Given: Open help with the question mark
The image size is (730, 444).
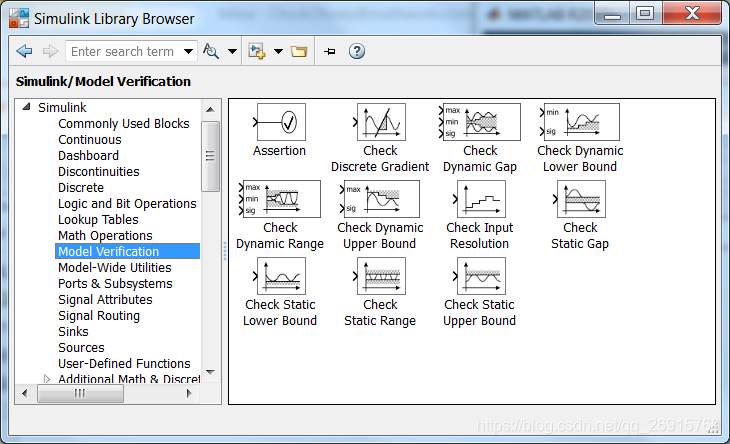Looking at the screenshot, I should 357,51.
